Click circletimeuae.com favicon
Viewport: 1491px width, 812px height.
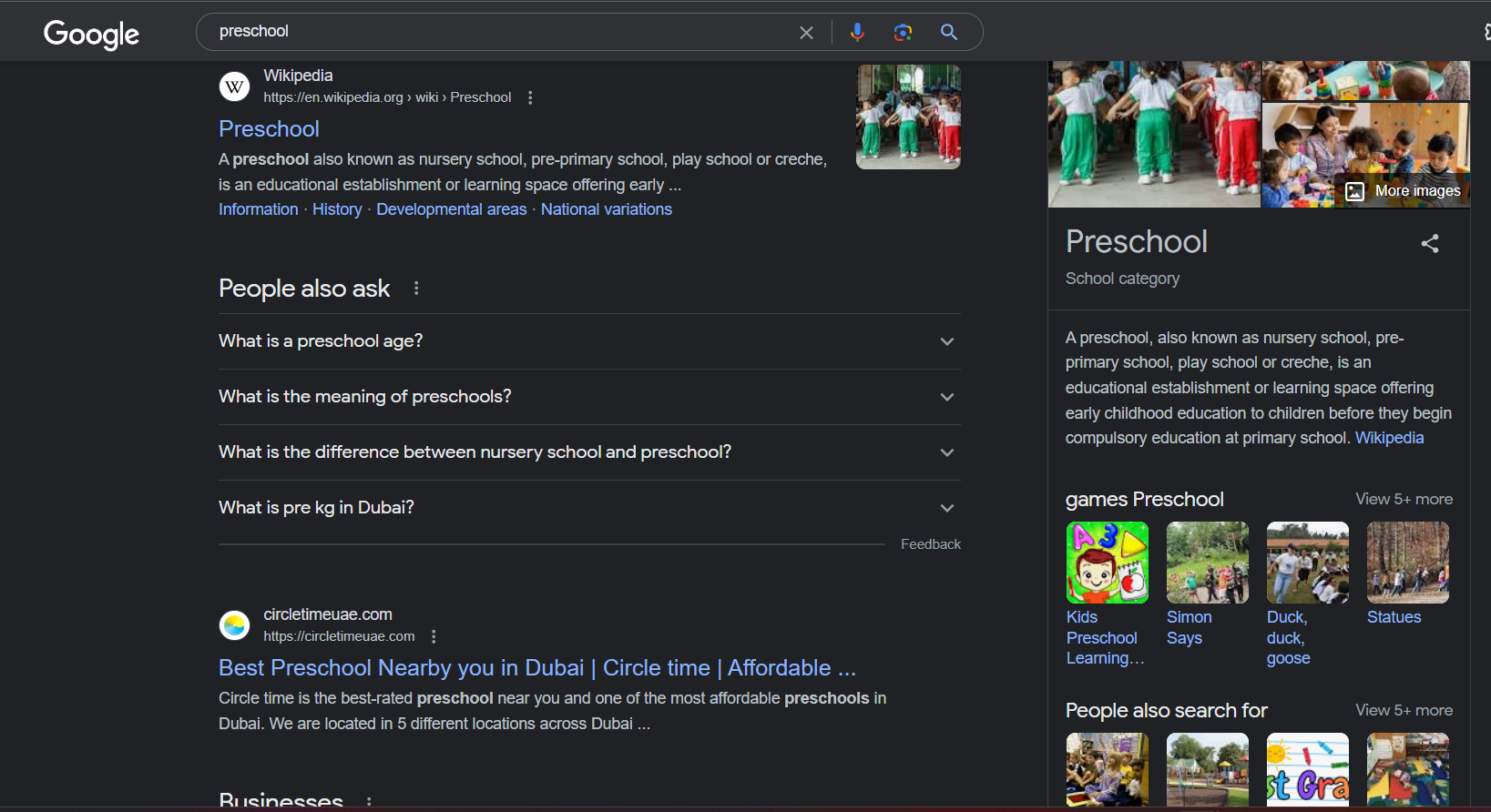pyautogui.click(x=235, y=625)
